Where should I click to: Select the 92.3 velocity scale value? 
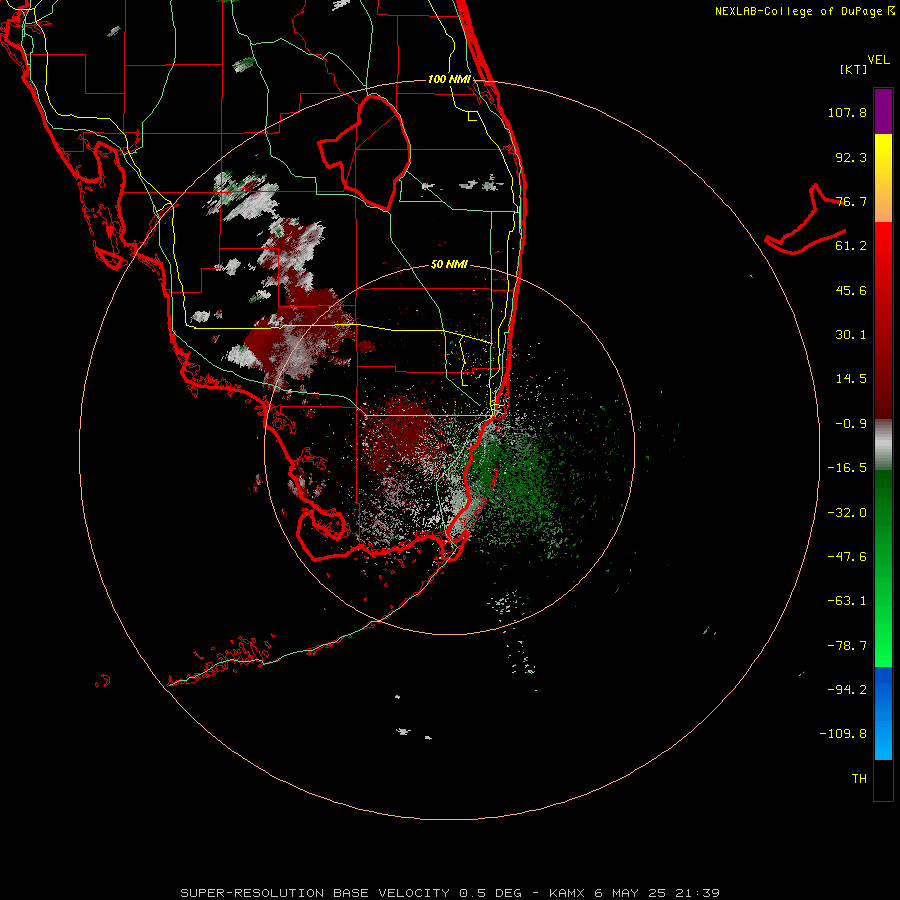tap(851, 157)
